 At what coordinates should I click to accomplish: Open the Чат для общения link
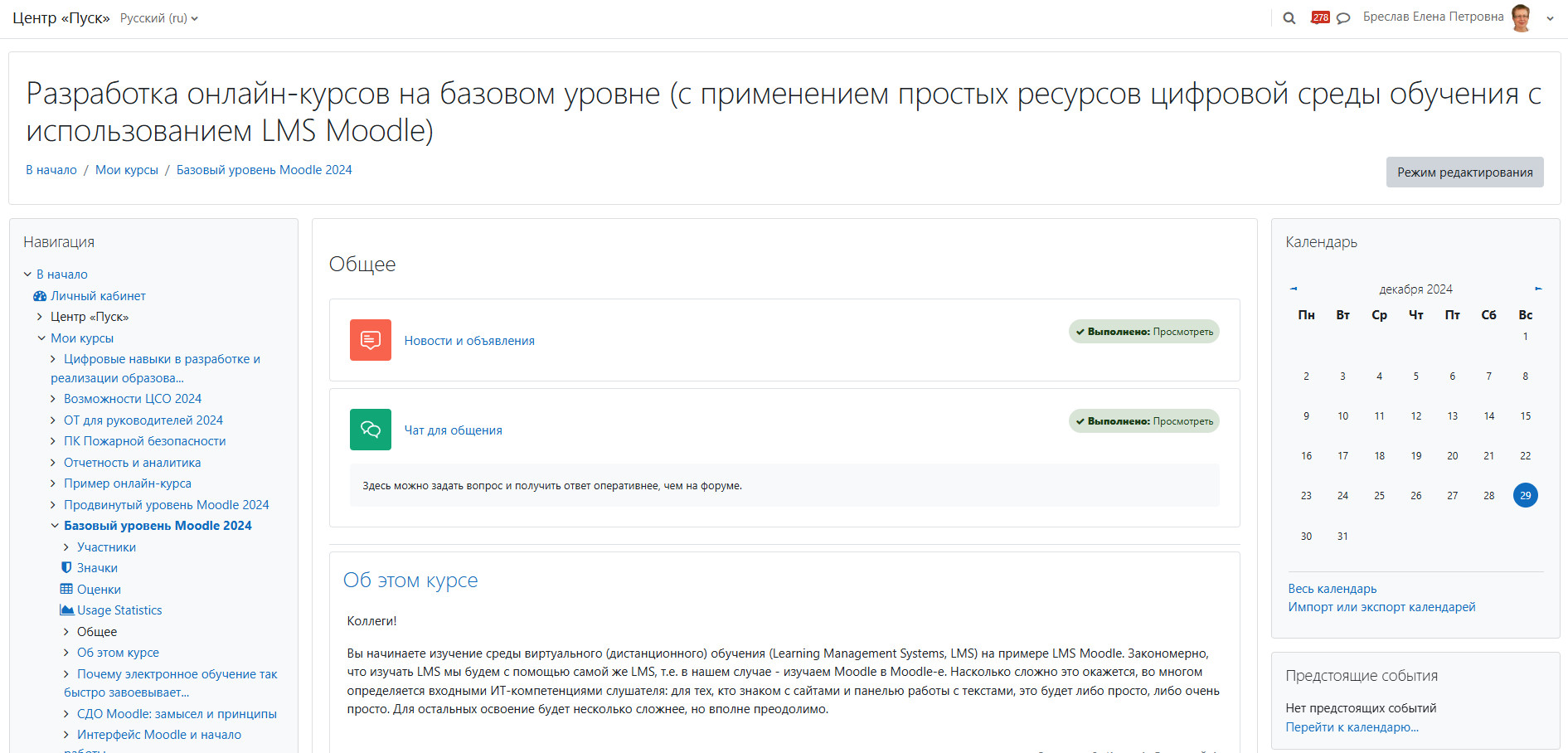(x=454, y=430)
